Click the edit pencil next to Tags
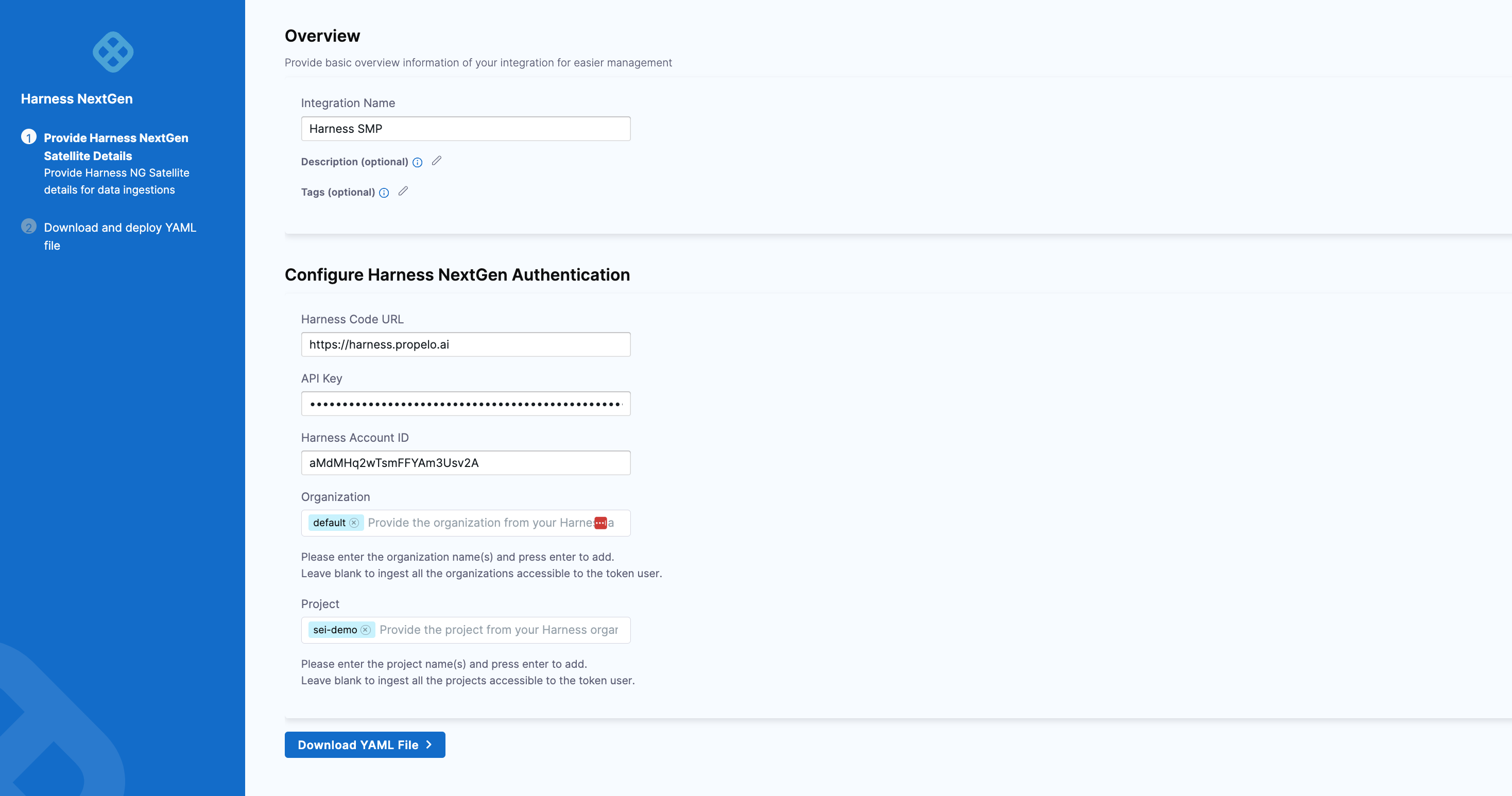This screenshot has width=1512, height=796. coord(403,192)
